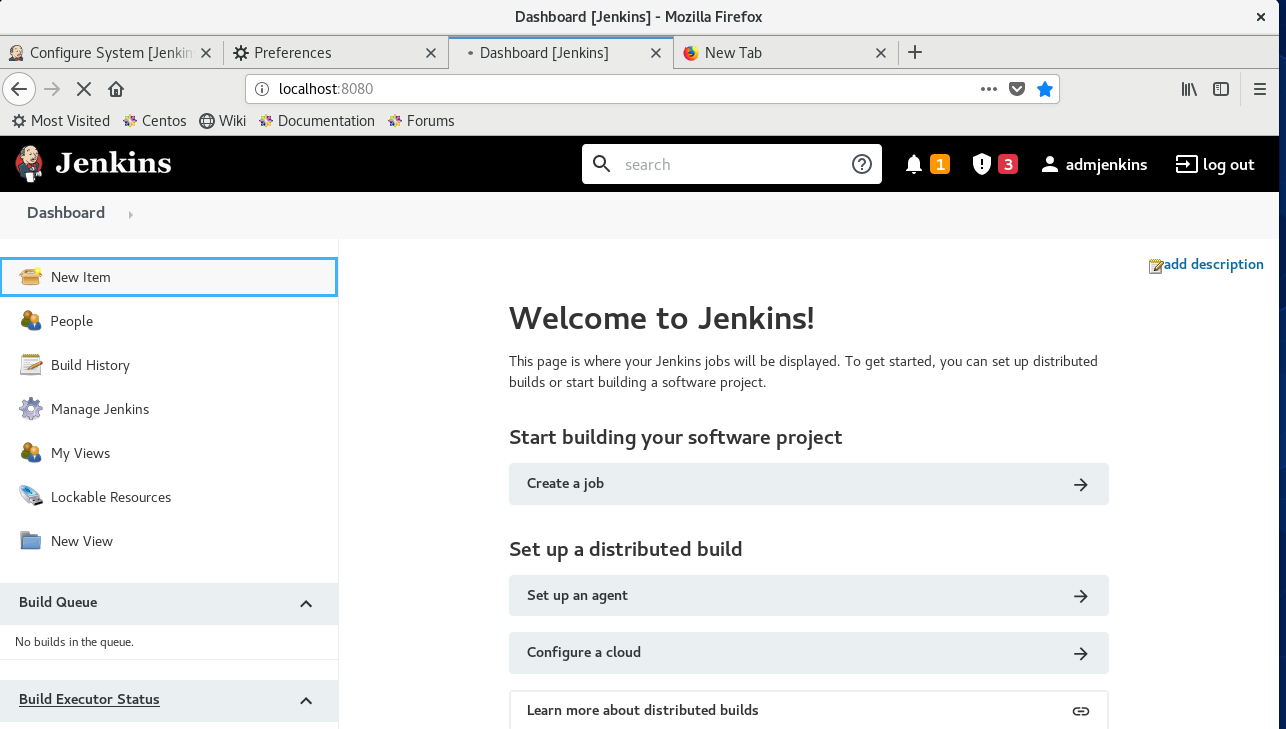Switch to Configure System tab
The height and width of the screenshot is (729, 1286).
click(x=111, y=53)
